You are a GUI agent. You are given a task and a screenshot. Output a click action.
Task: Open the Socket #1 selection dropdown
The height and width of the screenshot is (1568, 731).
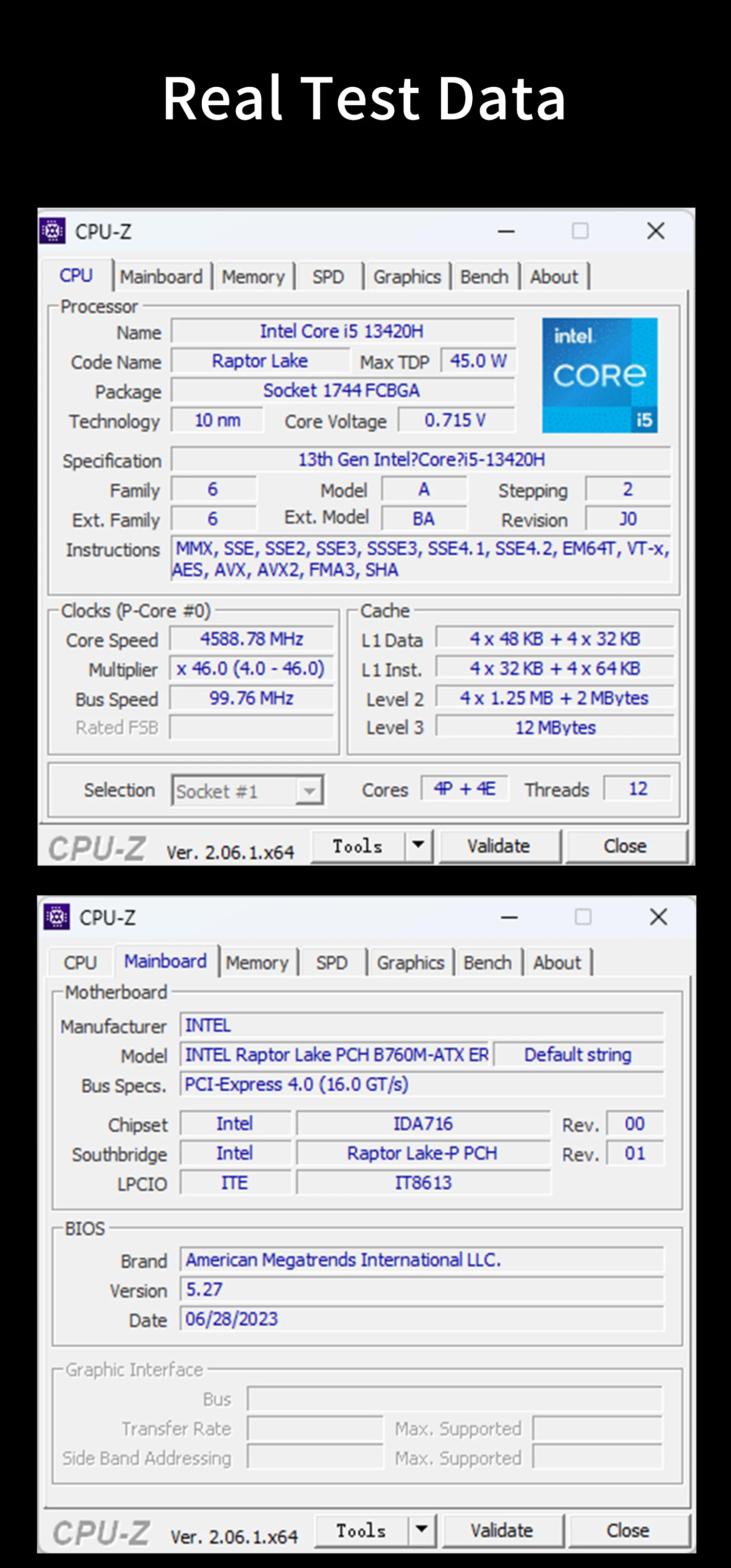309,791
